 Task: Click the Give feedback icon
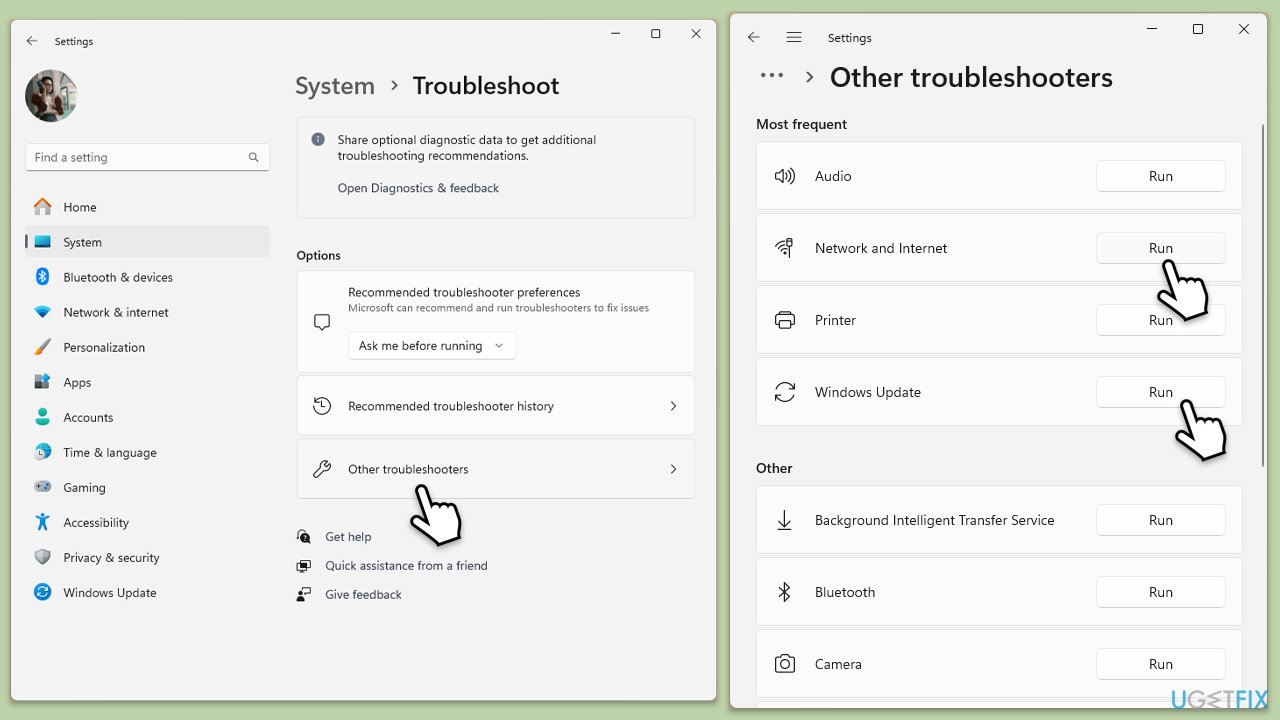tap(304, 594)
